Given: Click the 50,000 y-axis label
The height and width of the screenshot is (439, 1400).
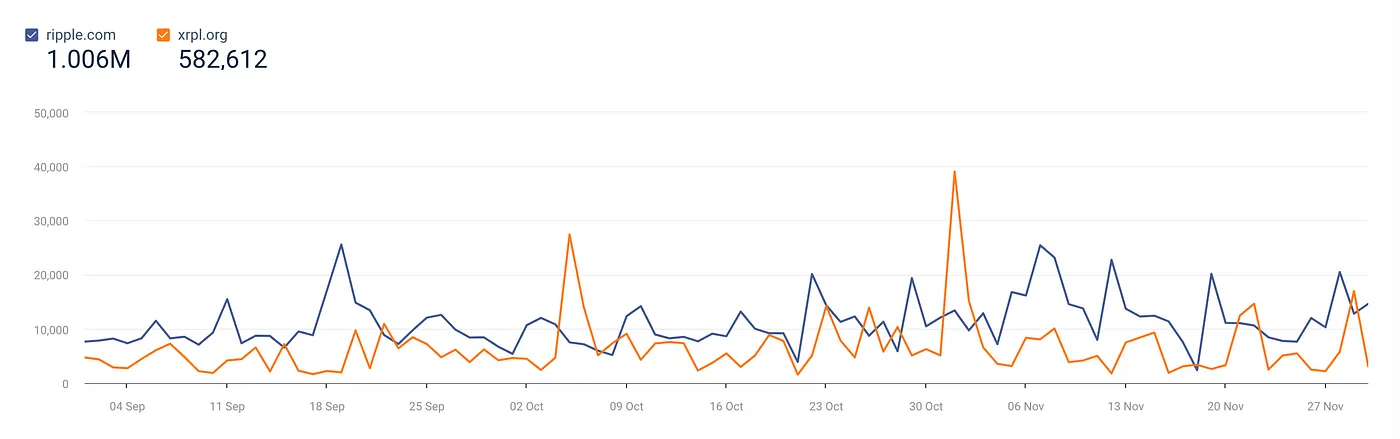Looking at the screenshot, I should click(51, 113).
